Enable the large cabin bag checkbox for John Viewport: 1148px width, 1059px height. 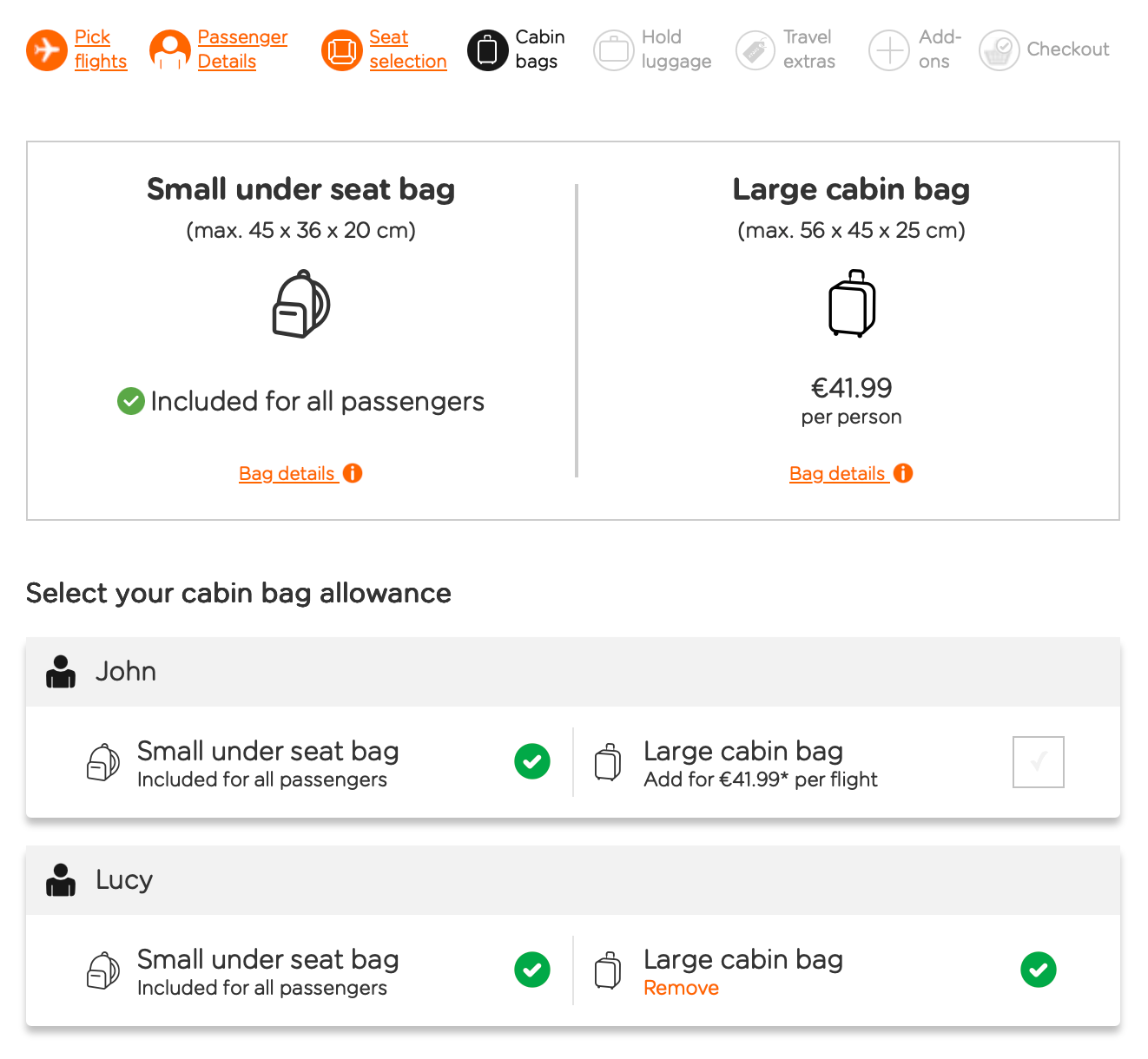click(1038, 762)
